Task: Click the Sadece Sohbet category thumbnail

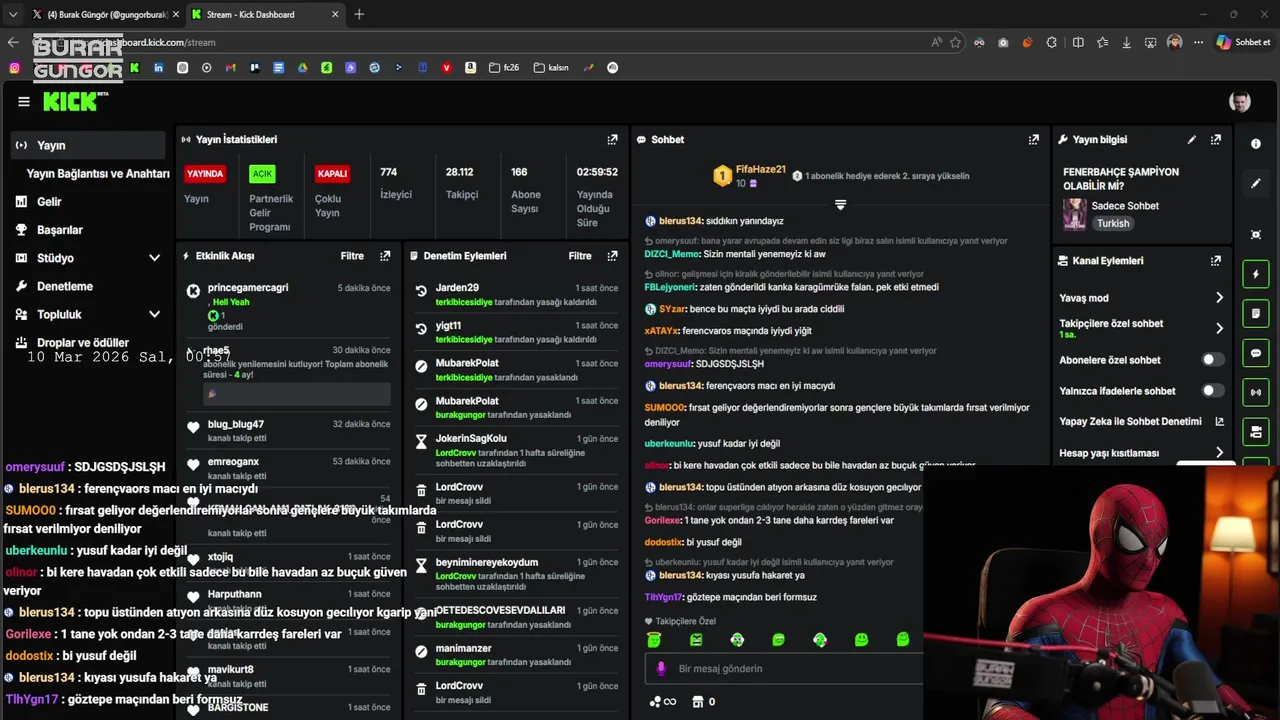Action: 1075,214
